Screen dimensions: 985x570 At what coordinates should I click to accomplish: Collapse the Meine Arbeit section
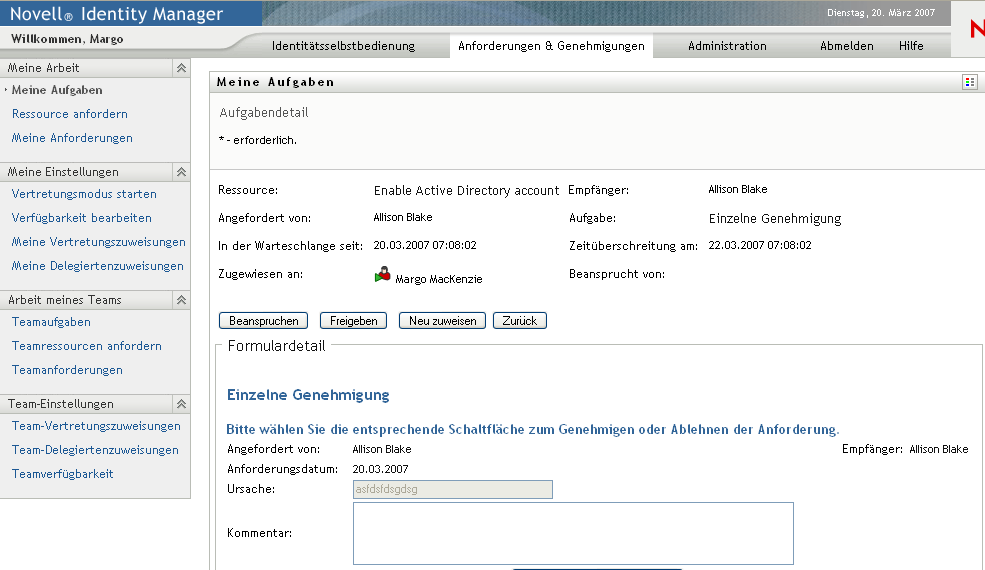point(181,68)
